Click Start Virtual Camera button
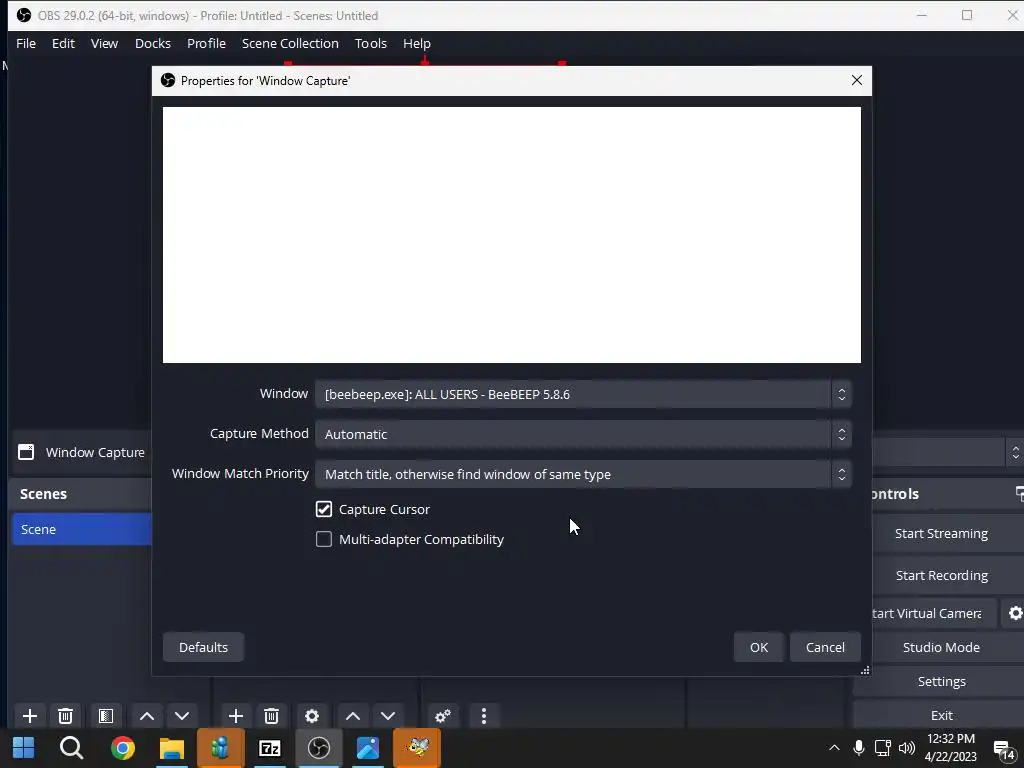This screenshot has height=768, width=1024. pos(934,613)
